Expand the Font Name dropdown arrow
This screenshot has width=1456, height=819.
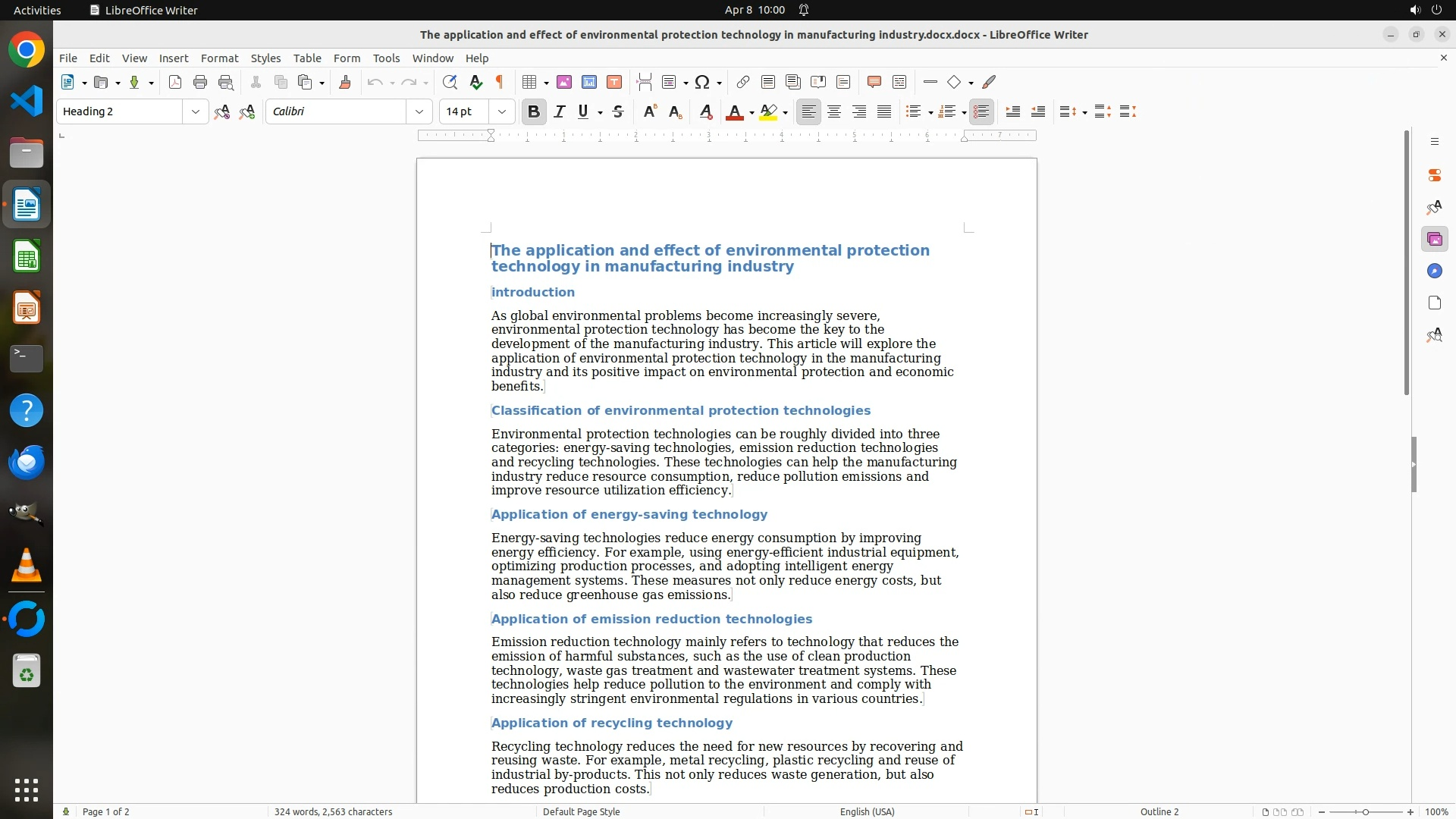(419, 112)
